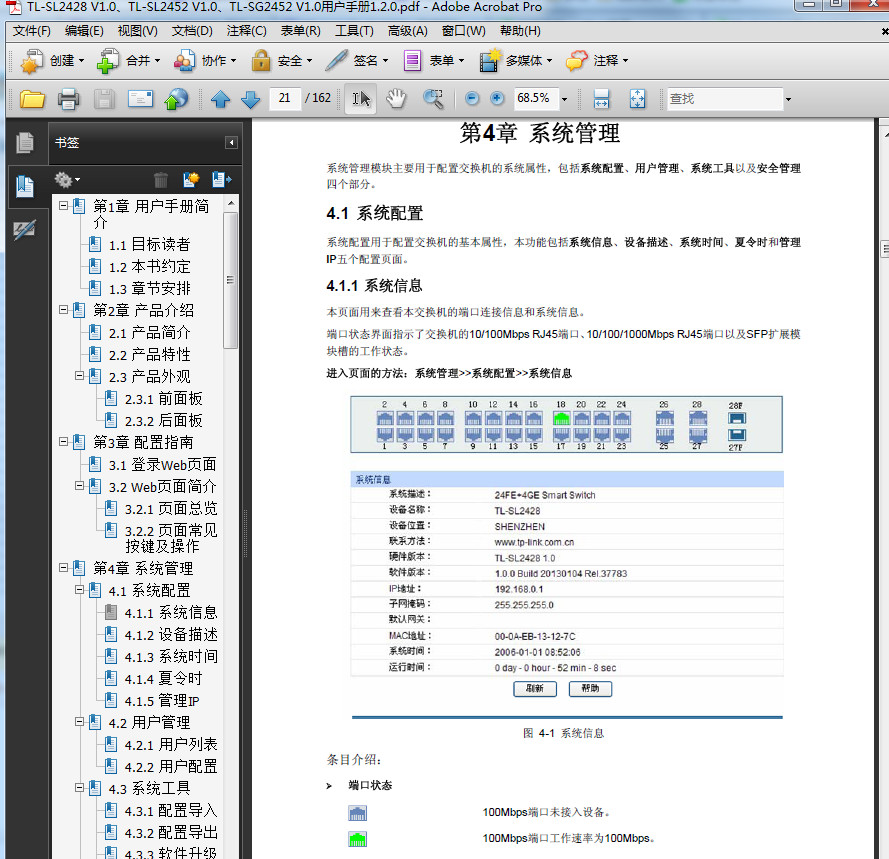Click the 帮助 button in the page
The image size is (889, 859).
590,688
